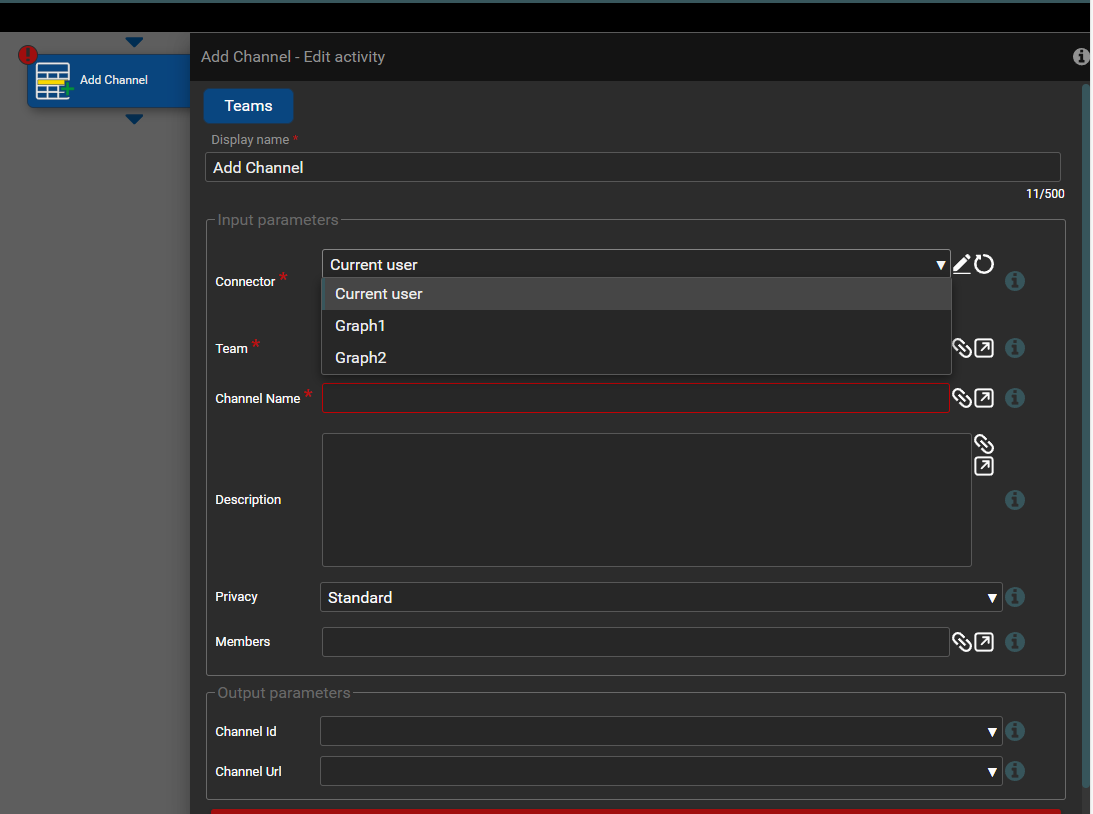Viewport: 1093px width, 814px height.
Task: Open expression editor icon for Channel Name
Action: click(x=984, y=398)
